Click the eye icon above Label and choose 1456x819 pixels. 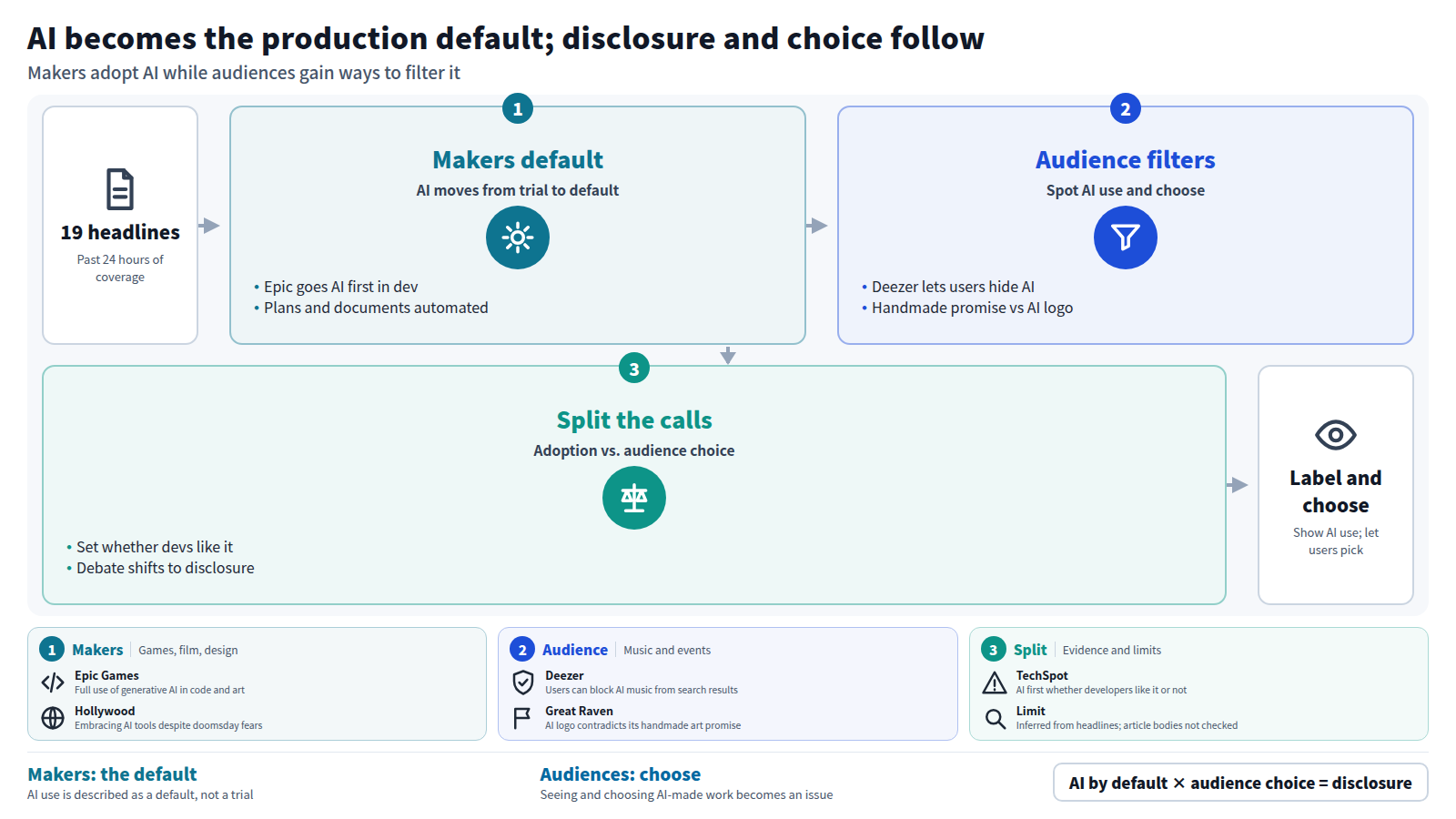(x=1336, y=435)
